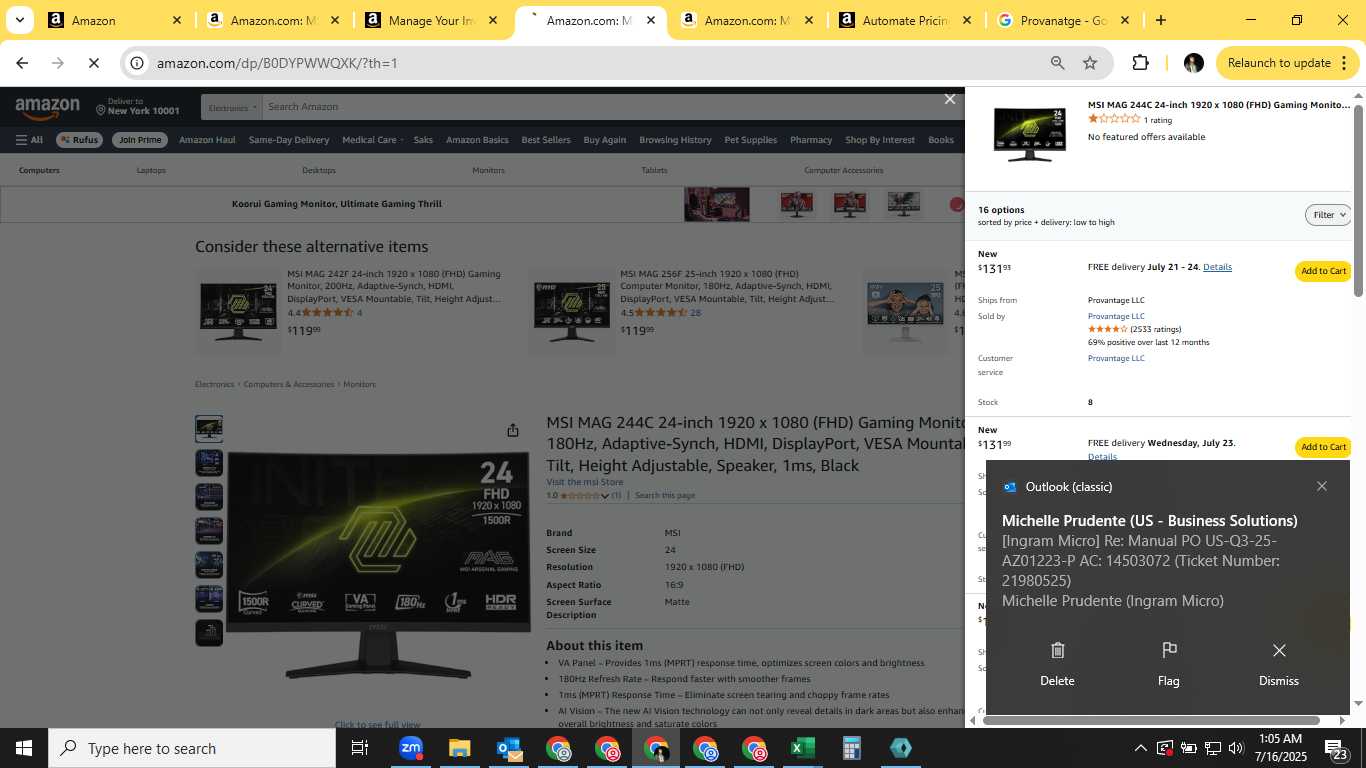1366x768 pixels.
Task: Open the All hamburger menu on Amazon
Action: [x=29, y=140]
